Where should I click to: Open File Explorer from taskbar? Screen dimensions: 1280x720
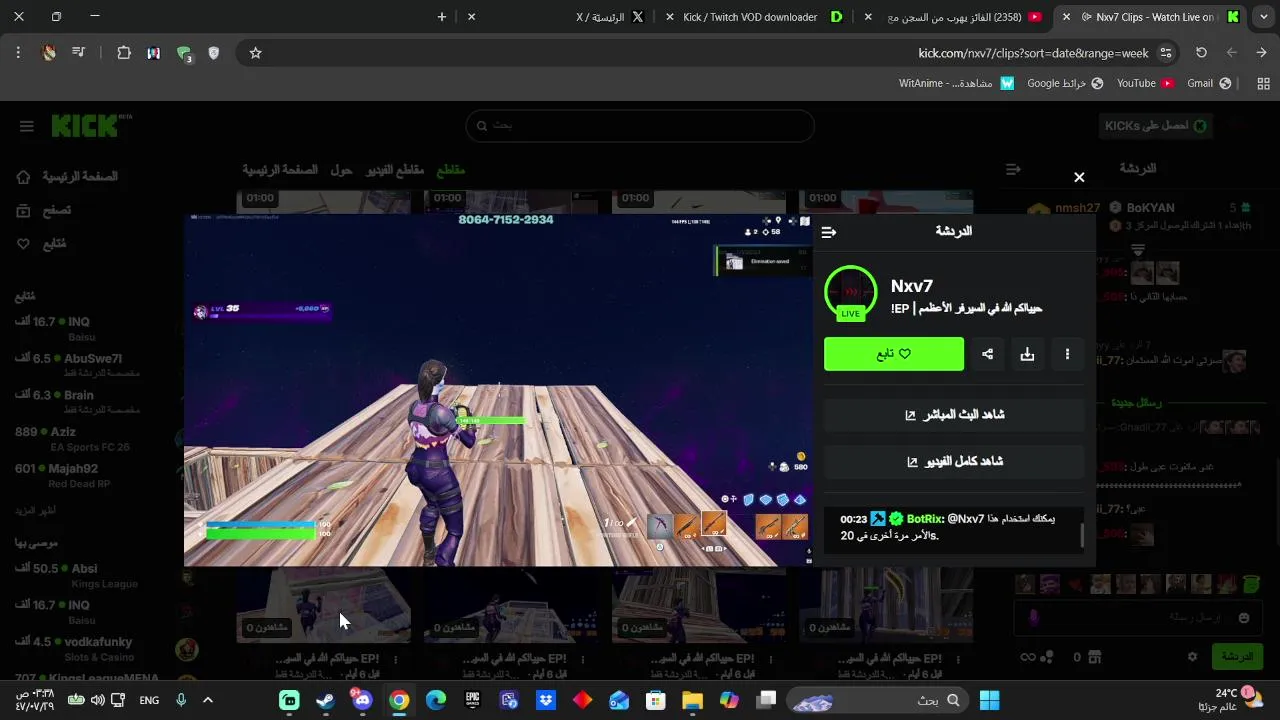pyautogui.click(x=692, y=700)
